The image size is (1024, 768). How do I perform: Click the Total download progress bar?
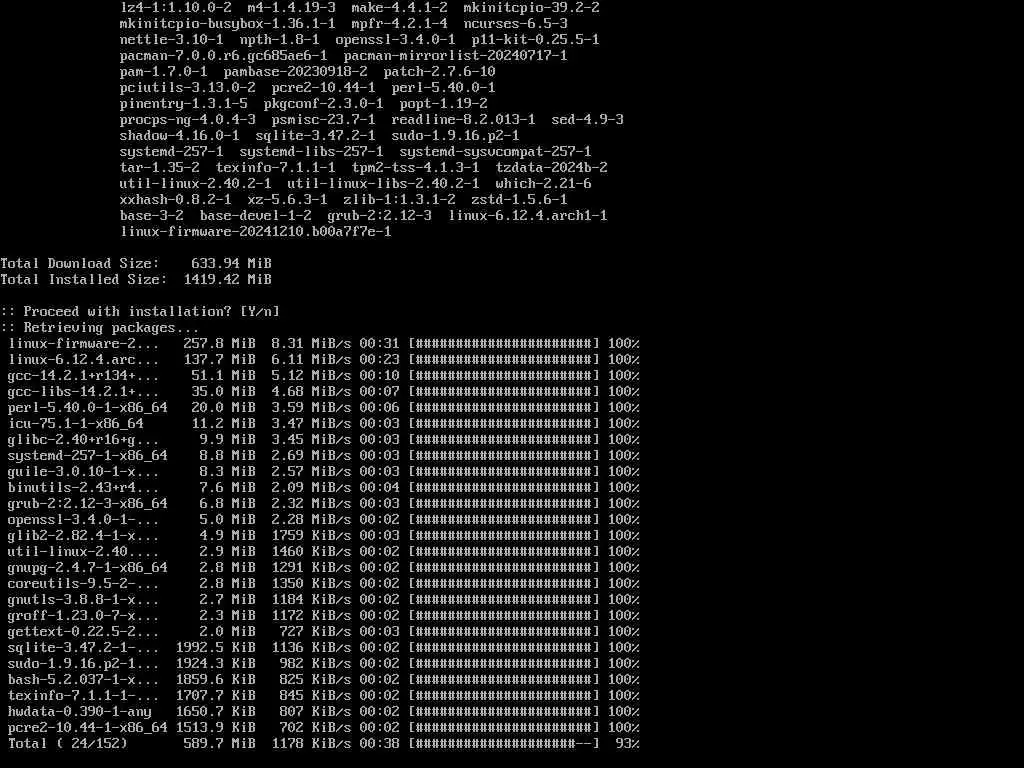pyautogui.click(x=504, y=744)
